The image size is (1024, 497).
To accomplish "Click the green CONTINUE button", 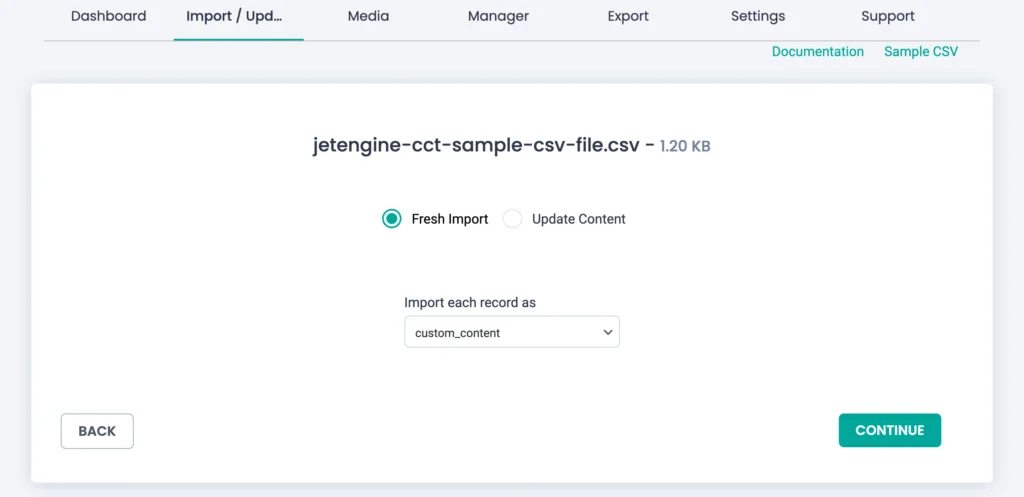I will (889, 430).
